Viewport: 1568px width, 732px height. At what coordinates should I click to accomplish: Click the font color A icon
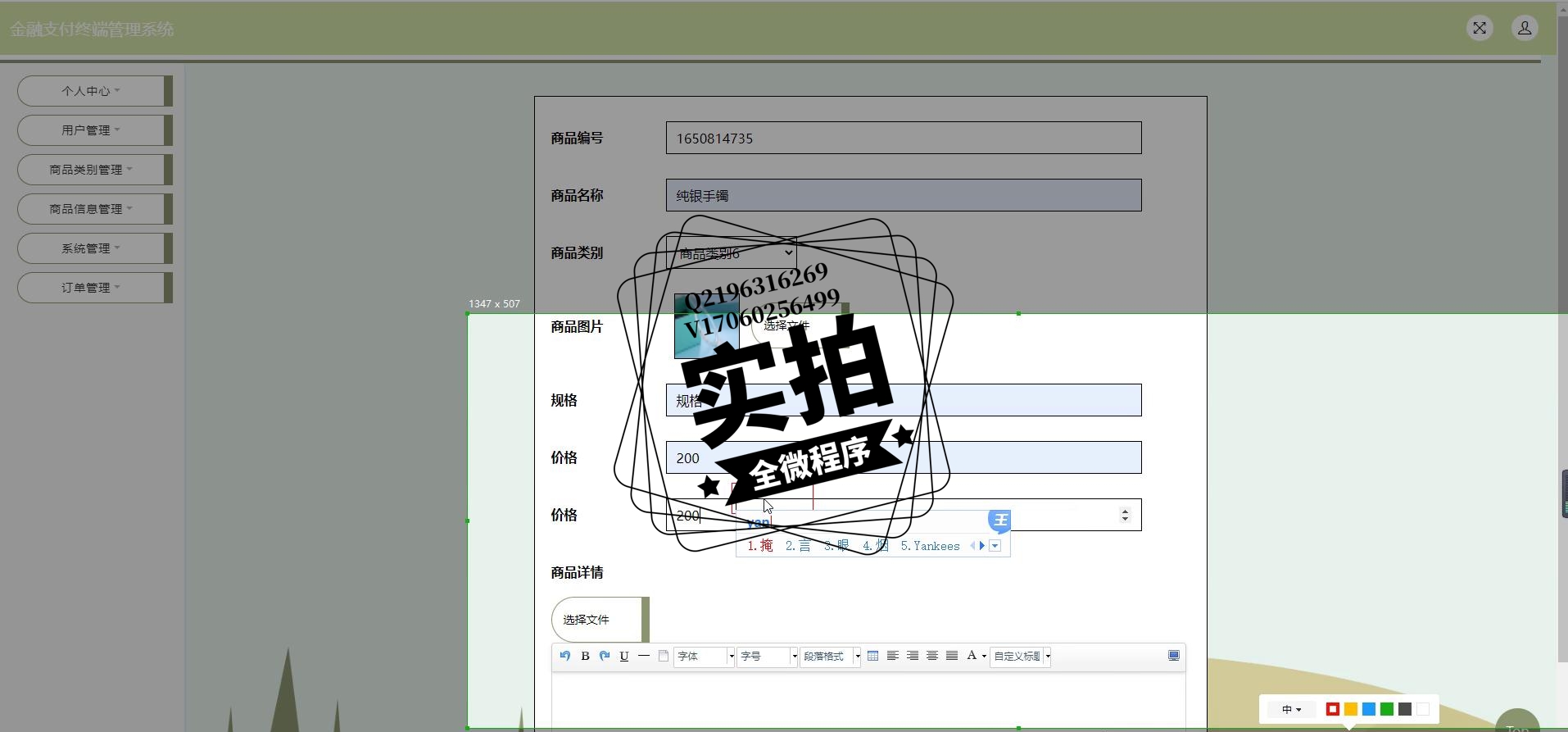[972, 656]
